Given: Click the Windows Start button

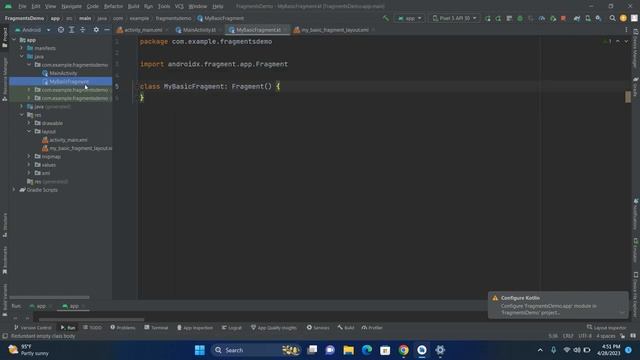Looking at the screenshot, I should [x=200, y=350].
